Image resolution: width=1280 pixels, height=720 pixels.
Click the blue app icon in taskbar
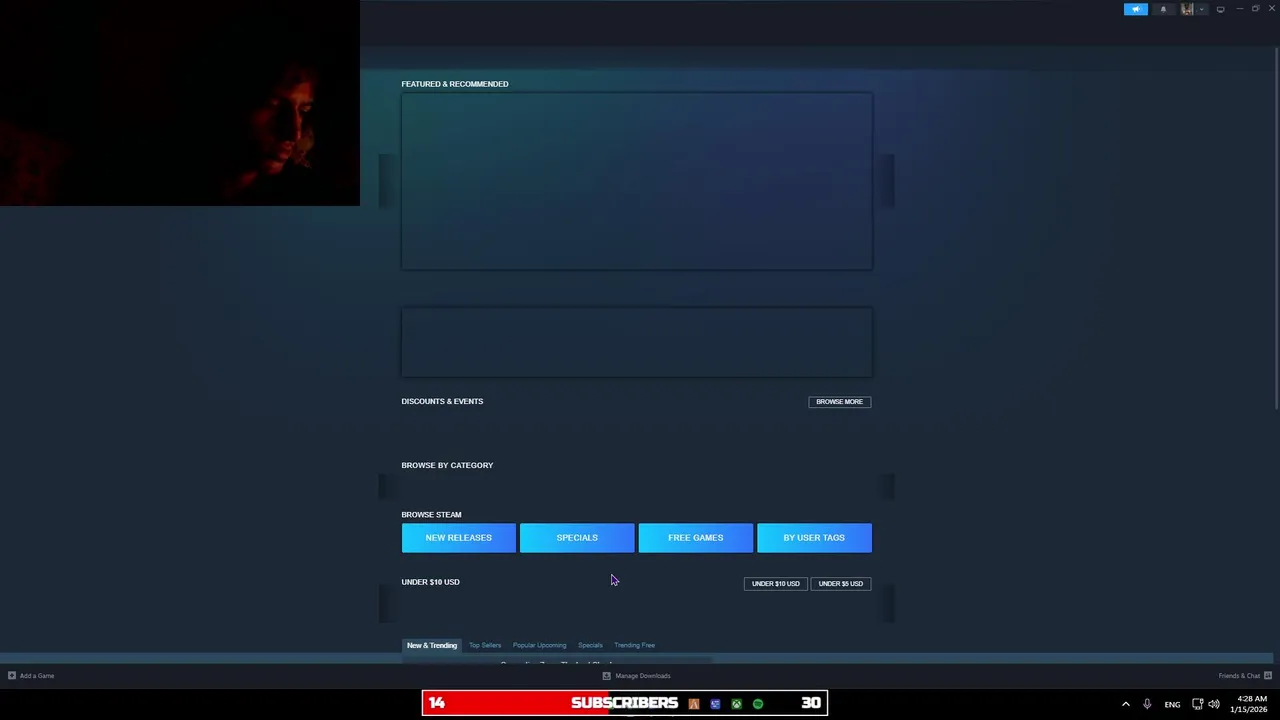tap(715, 704)
